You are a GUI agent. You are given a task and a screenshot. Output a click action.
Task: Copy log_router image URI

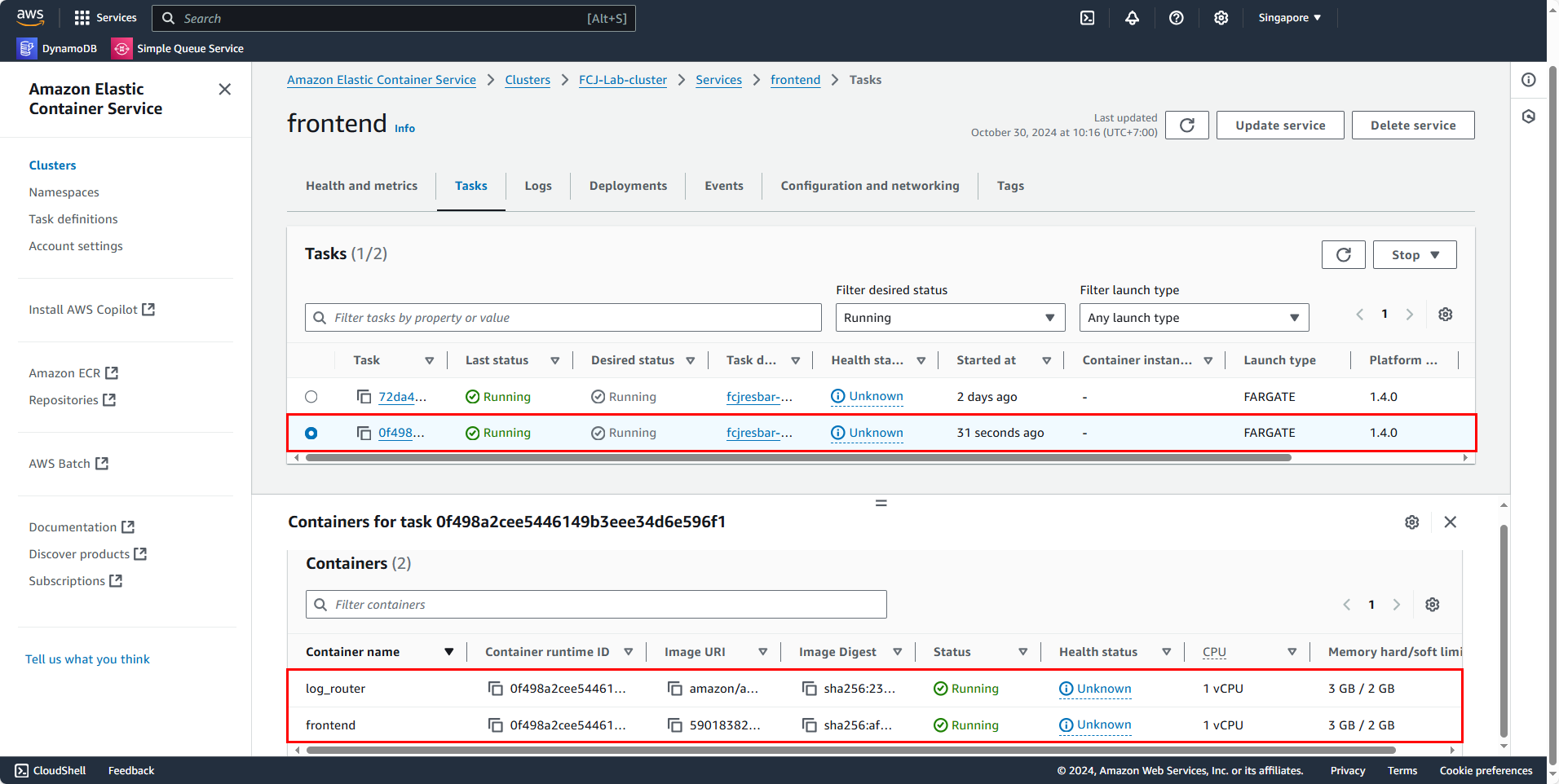(x=674, y=689)
